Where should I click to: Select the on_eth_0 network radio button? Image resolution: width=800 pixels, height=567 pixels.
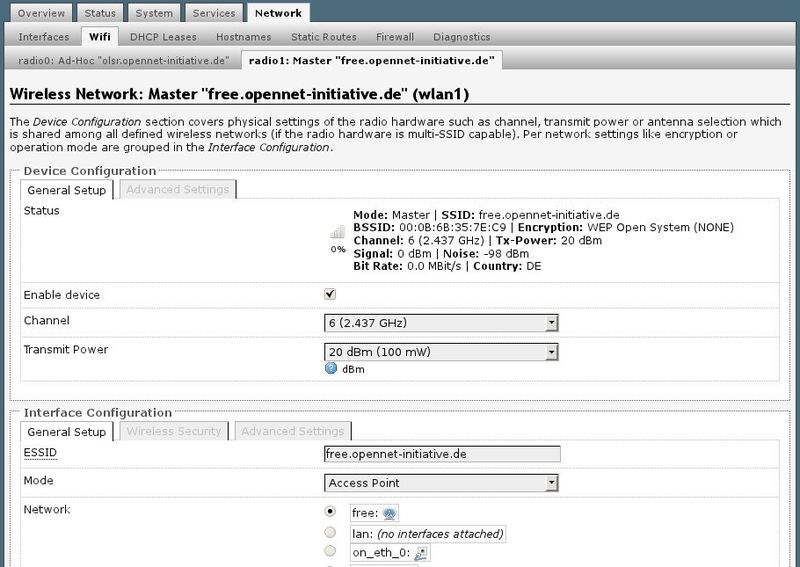pyautogui.click(x=330, y=551)
